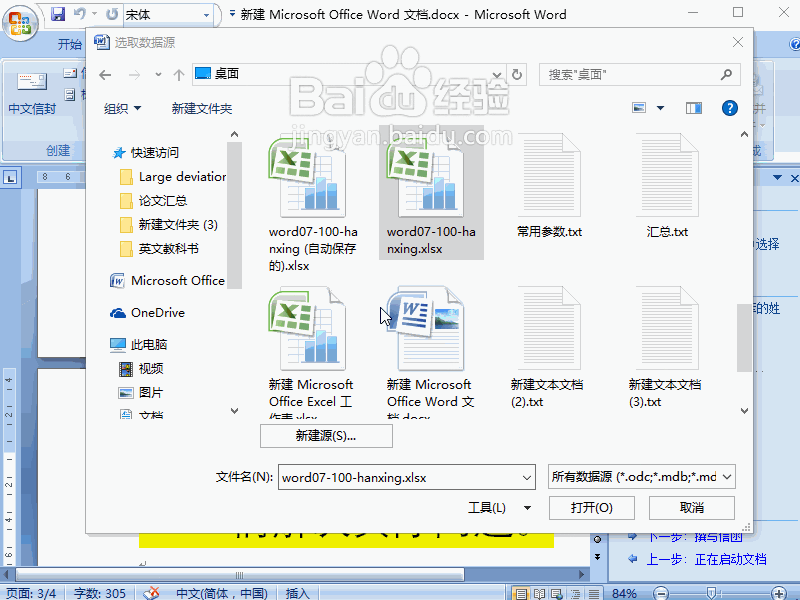Open 论文汇总 folder in sidebar
The width and height of the screenshot is (800, 600).
tap(154, 201)
